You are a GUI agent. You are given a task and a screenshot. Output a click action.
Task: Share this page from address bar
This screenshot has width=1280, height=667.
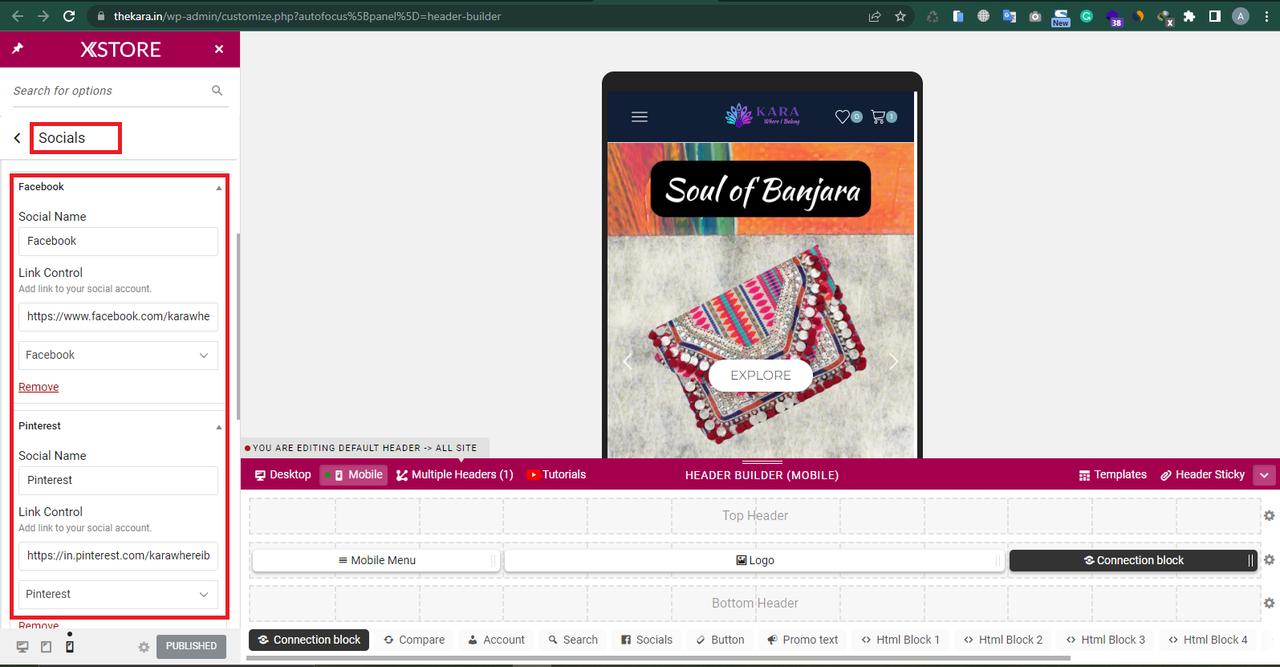[875, 16]
